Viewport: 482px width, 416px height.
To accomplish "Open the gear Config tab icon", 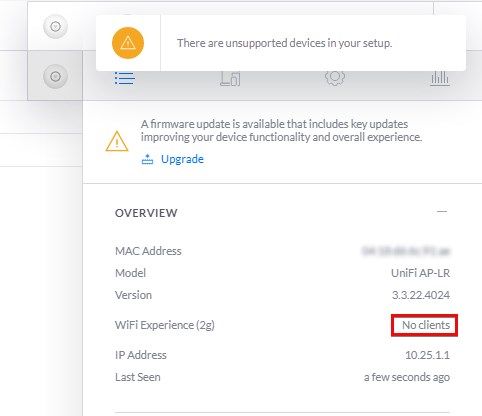I will click(335, 78).
